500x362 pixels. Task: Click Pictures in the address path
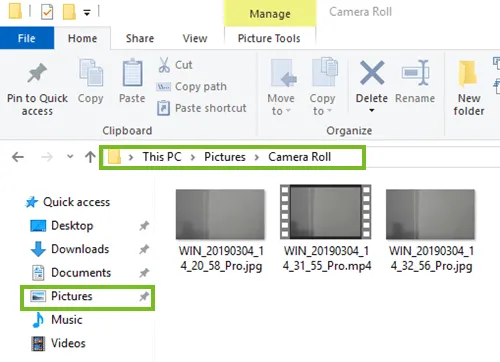click(x=225, y=157)
